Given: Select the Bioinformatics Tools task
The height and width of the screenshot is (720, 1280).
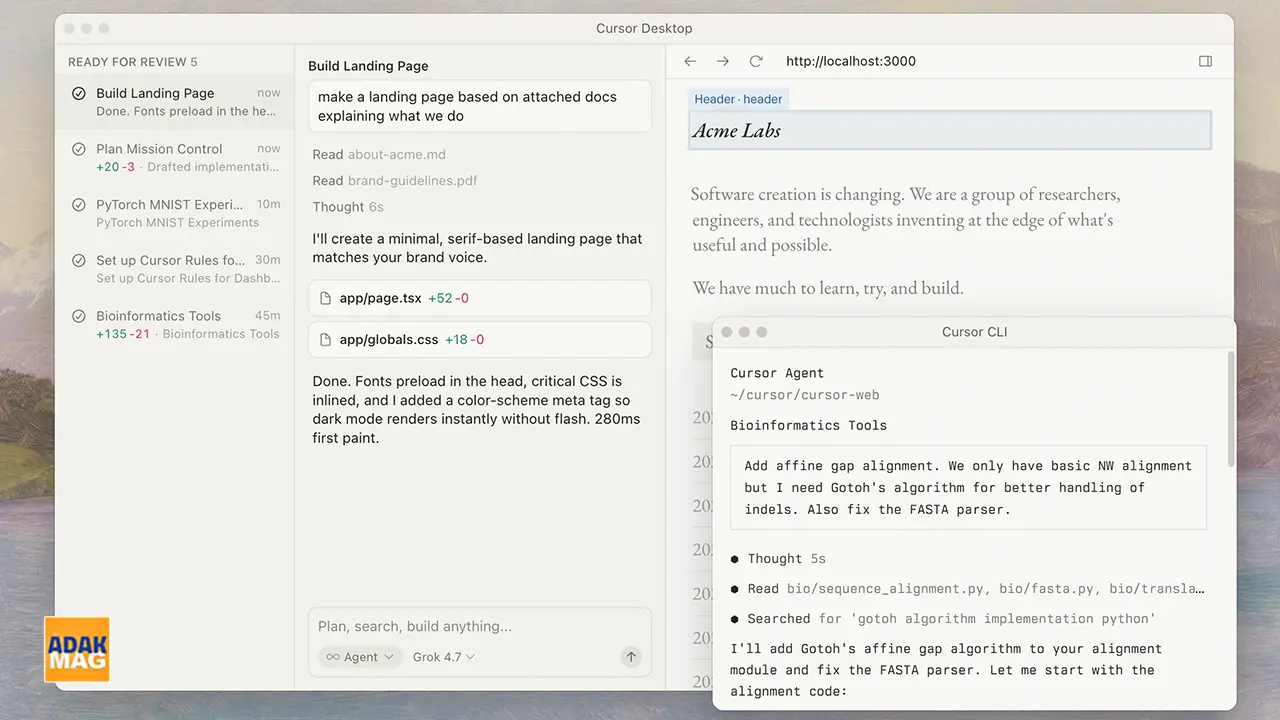Looking at the screenshot, I should pos(174,325).
